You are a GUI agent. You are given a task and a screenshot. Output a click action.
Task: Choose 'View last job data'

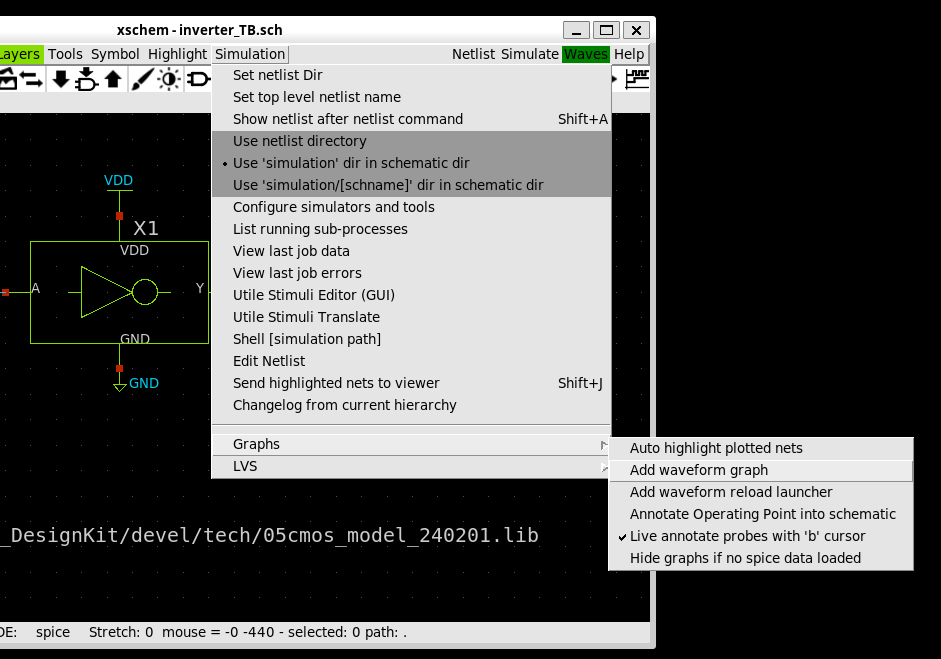tap(412, 251)
